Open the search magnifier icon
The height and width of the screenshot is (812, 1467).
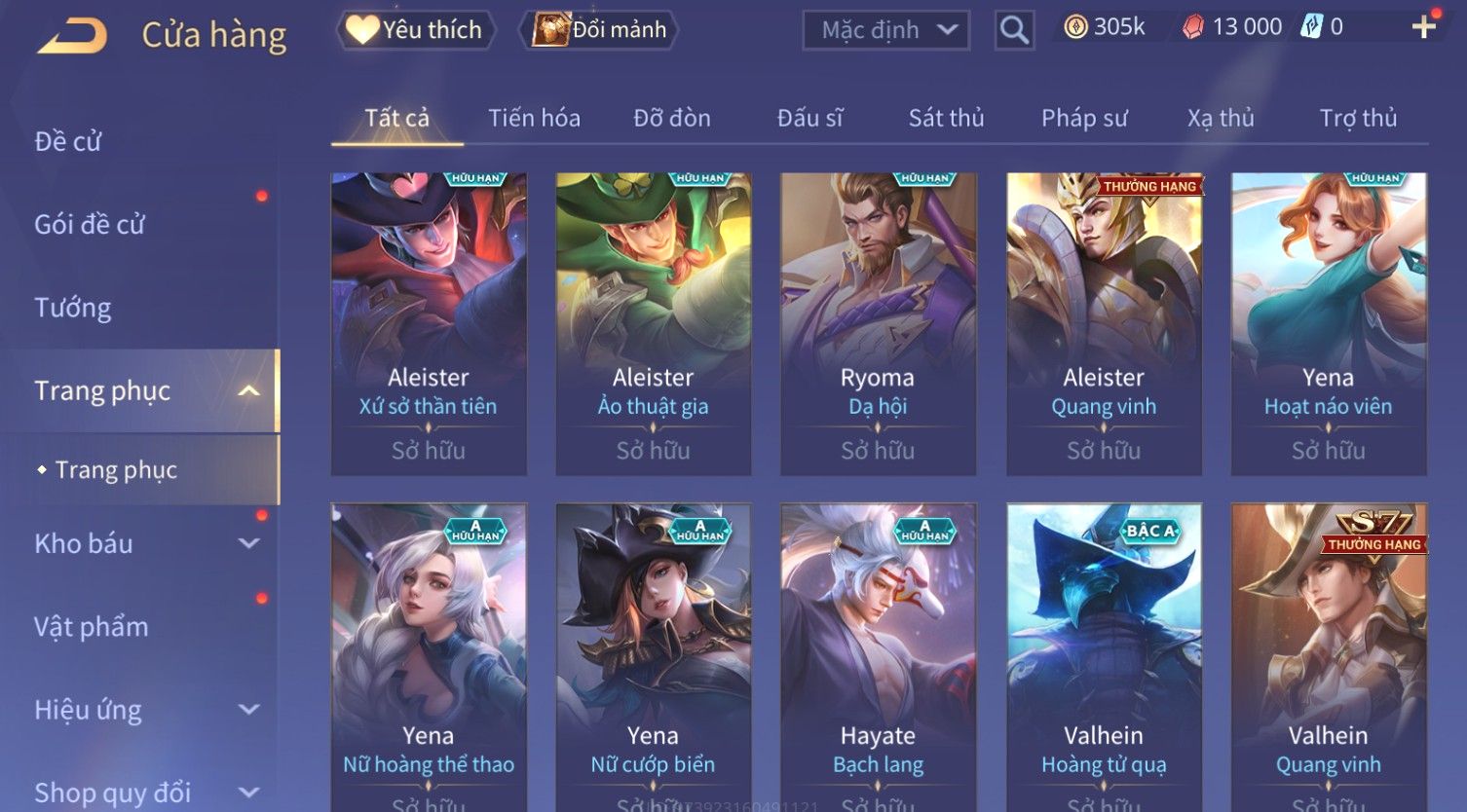[x=1014, y=30]
